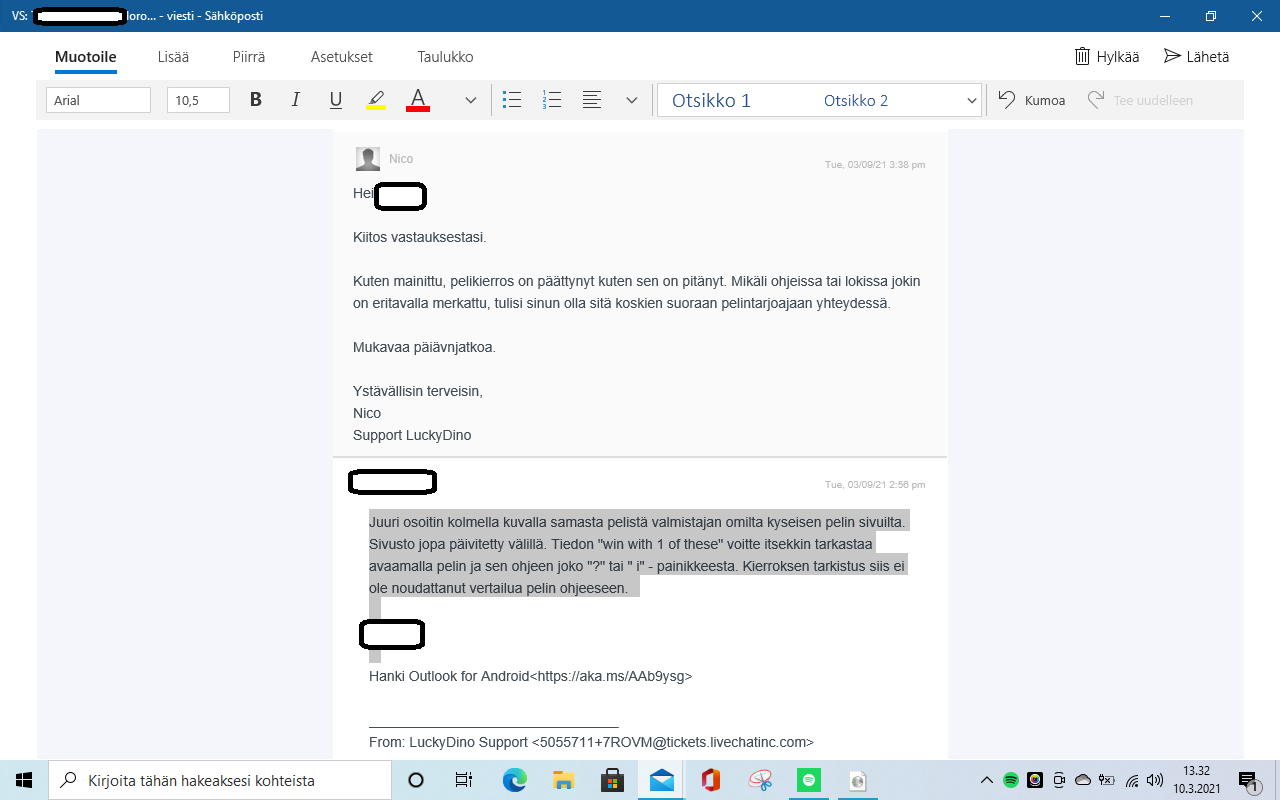Expand the heading styles gallery

pyautogui.click(x=971, y=100)
